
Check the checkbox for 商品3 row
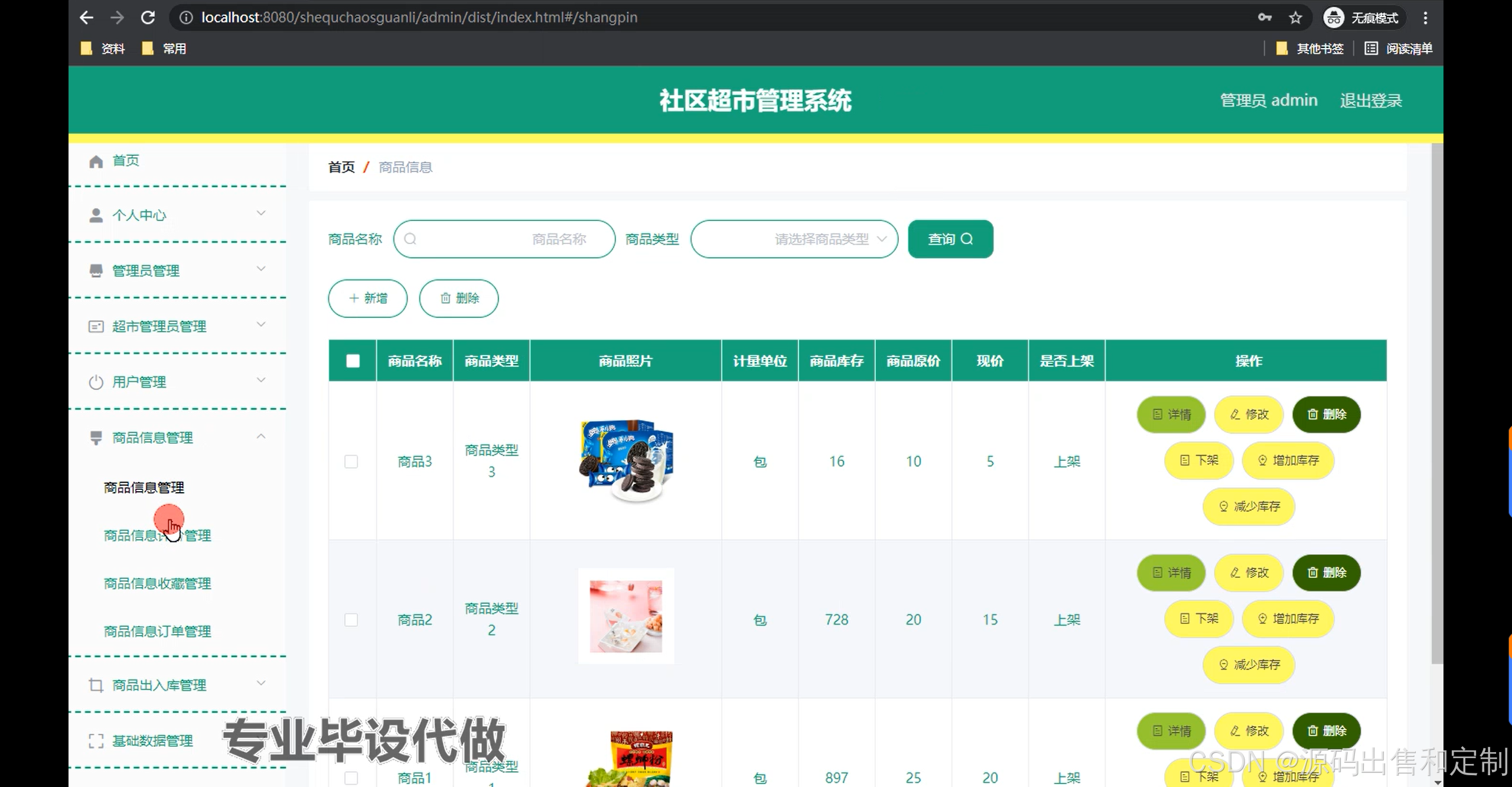(351, 461)
